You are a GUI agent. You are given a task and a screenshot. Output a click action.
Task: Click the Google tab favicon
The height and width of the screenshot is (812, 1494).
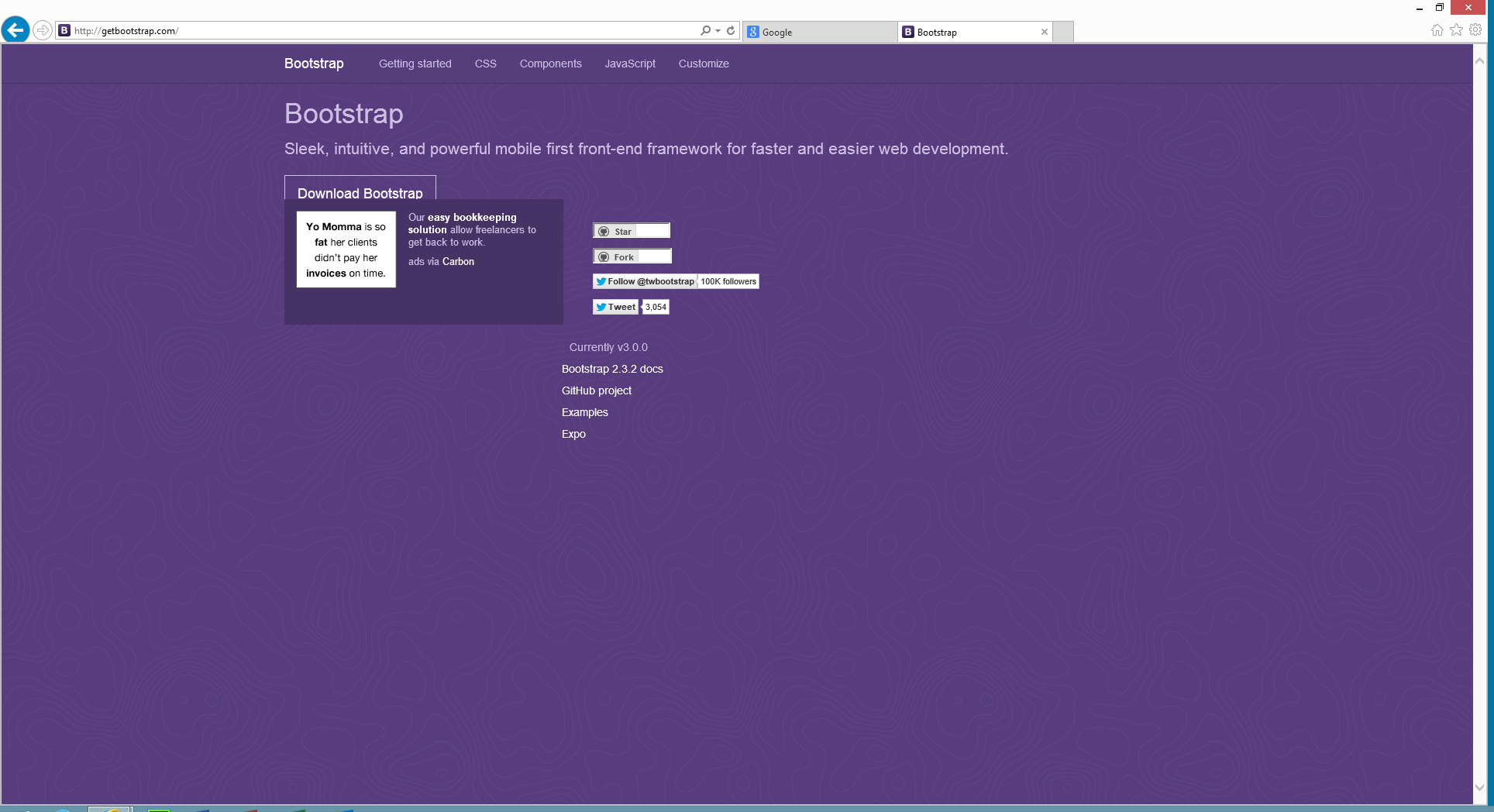[x=752, y=32]
